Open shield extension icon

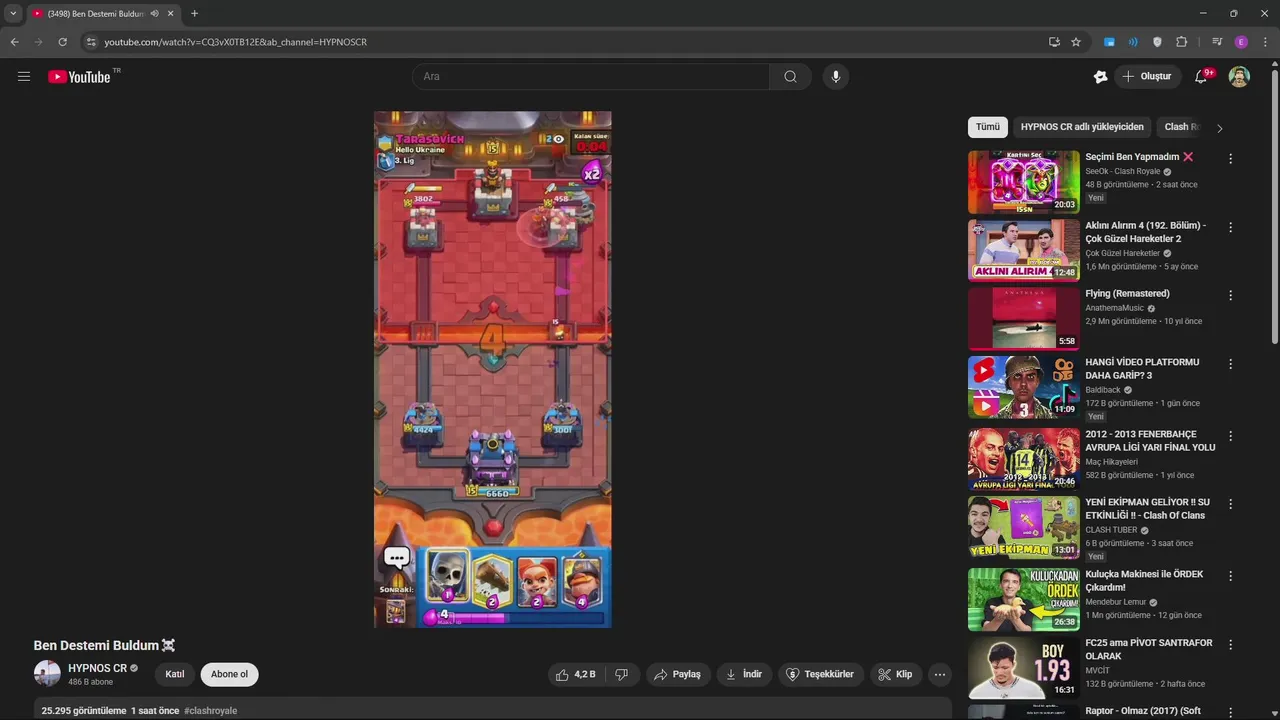pos(1157,42)
